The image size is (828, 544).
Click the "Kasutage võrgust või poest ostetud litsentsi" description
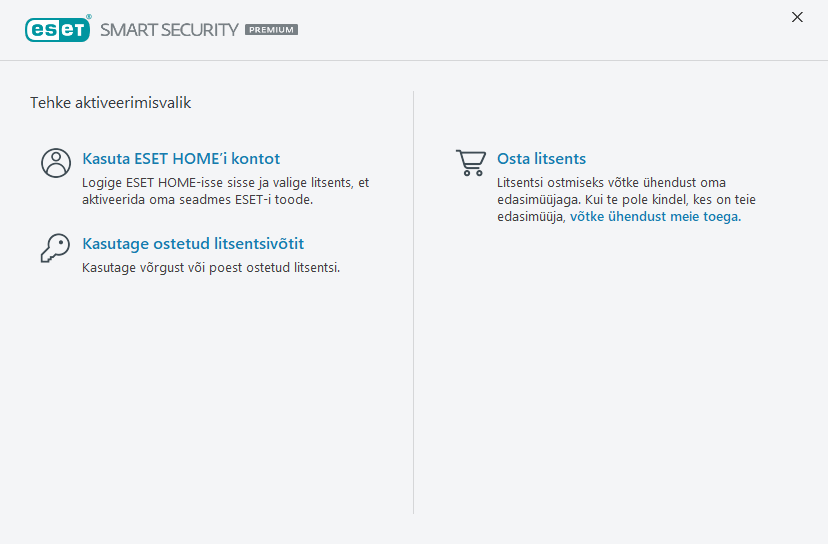210,267
